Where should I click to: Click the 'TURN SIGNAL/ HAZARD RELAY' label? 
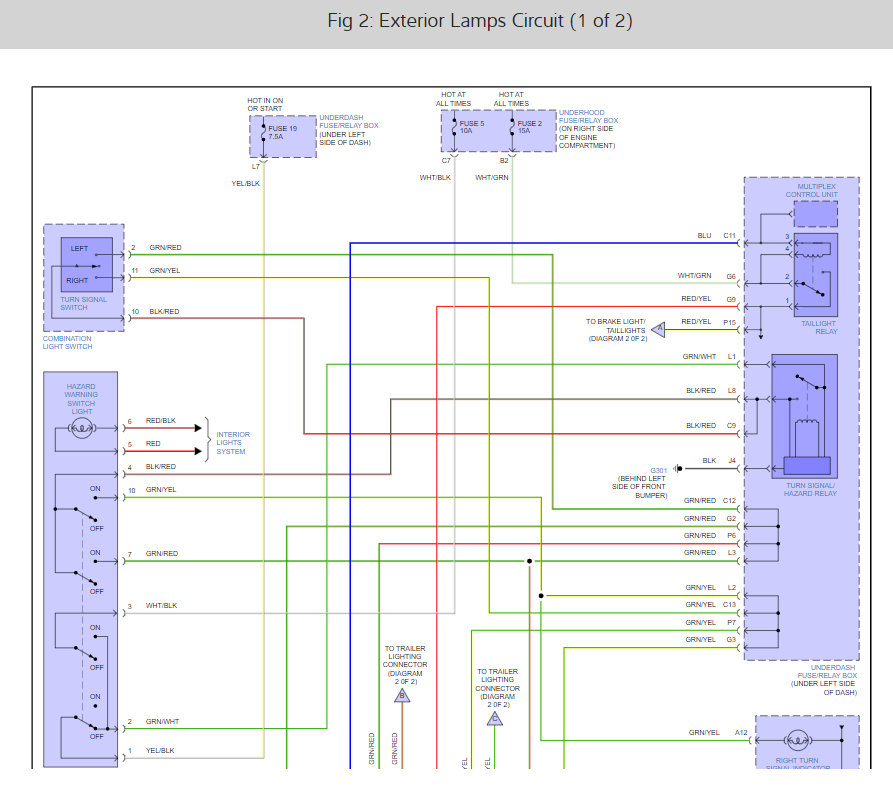[810, 489]
